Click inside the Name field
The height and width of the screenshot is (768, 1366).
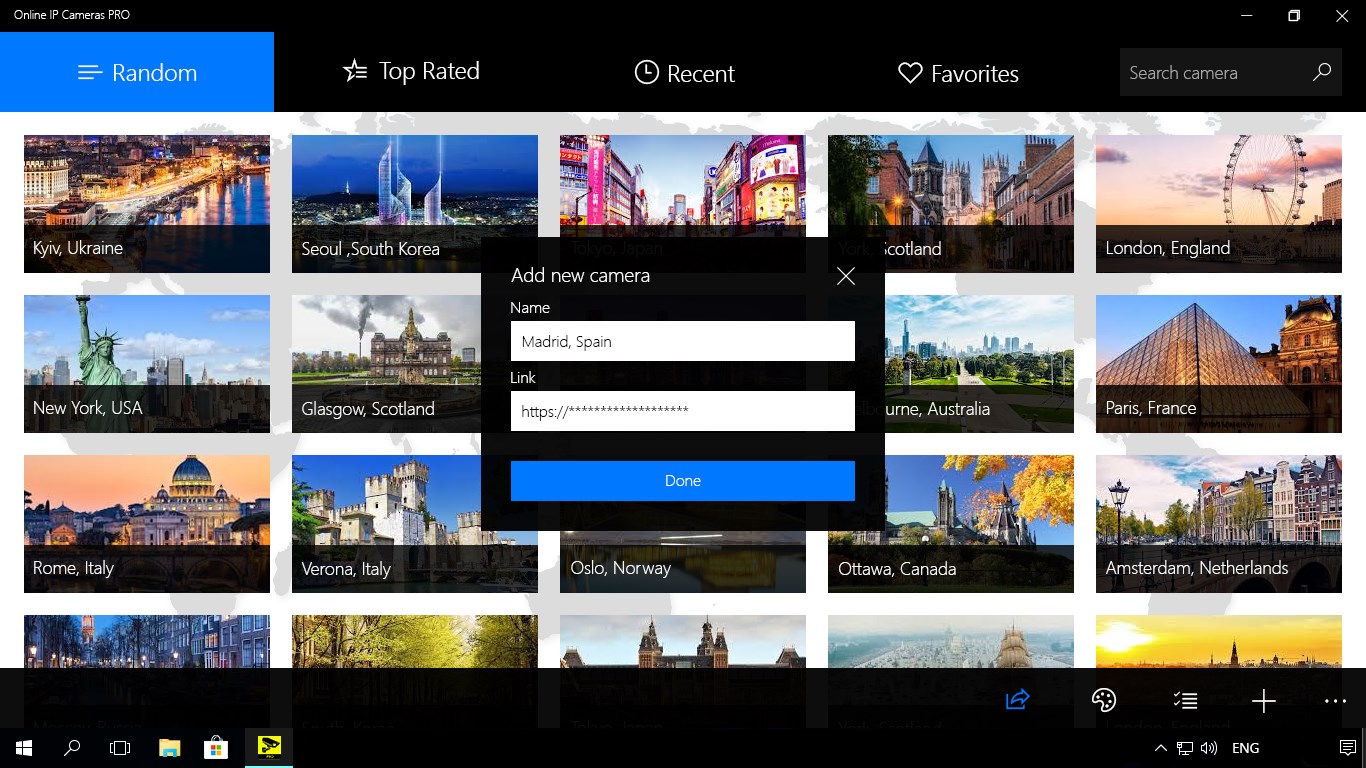682,341
